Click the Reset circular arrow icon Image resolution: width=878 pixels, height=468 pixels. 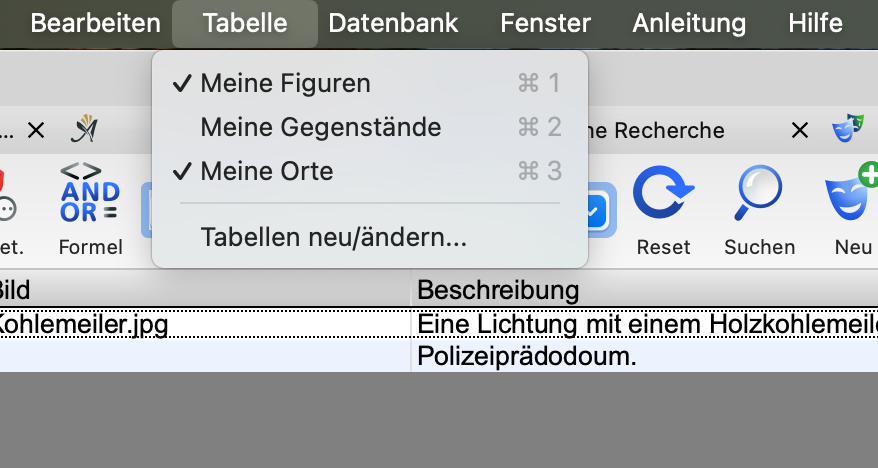(x=663, y=208)
